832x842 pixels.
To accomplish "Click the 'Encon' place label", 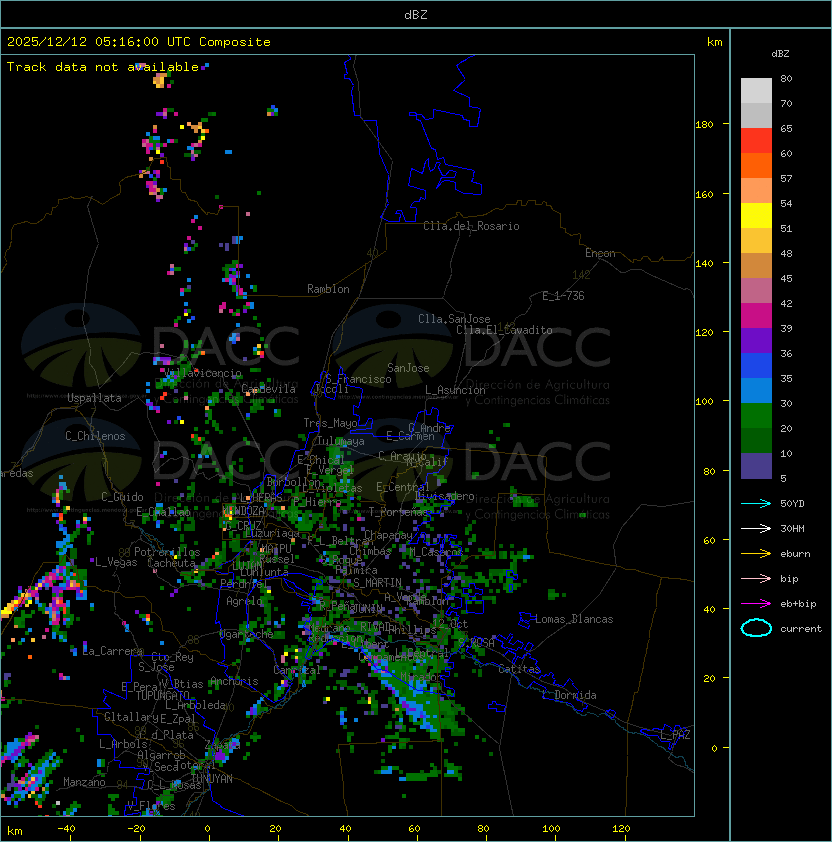I will click(x=600, y=253).
